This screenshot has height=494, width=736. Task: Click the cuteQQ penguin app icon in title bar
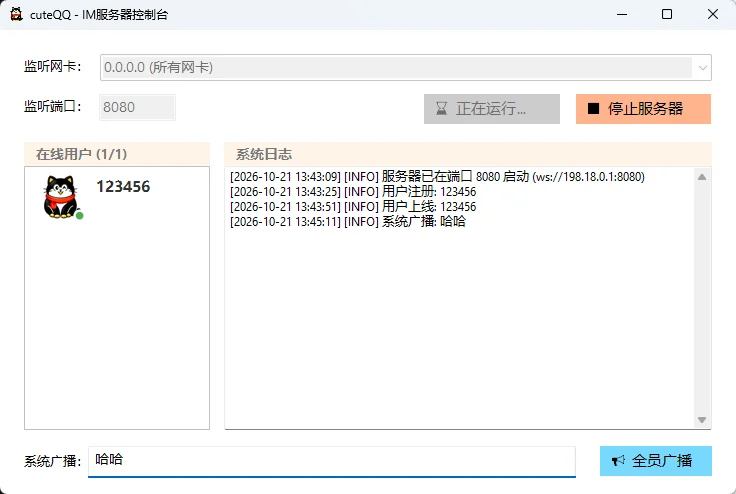pos(16,14)
